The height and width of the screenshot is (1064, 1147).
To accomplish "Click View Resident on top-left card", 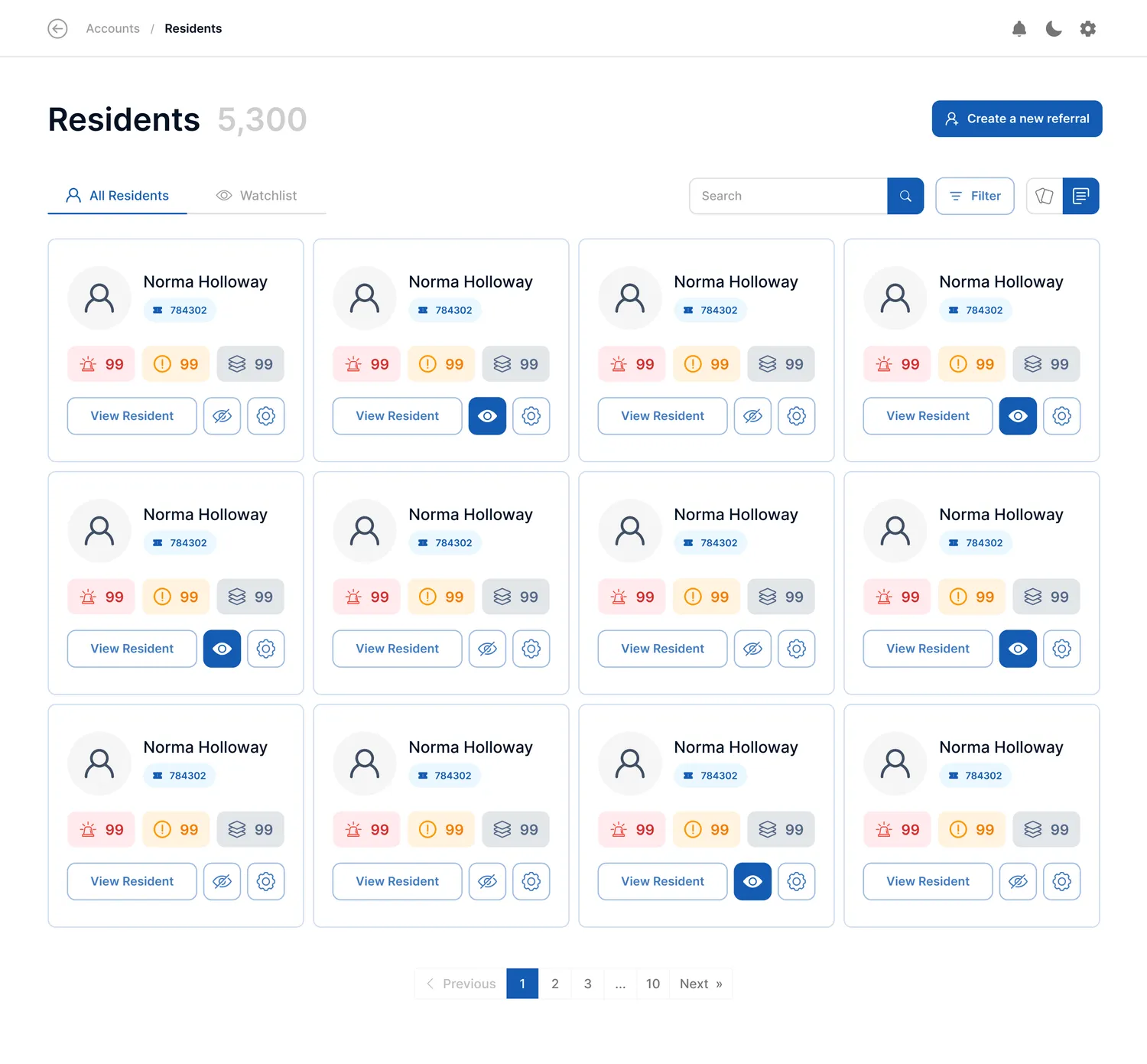I will (132, 416).
